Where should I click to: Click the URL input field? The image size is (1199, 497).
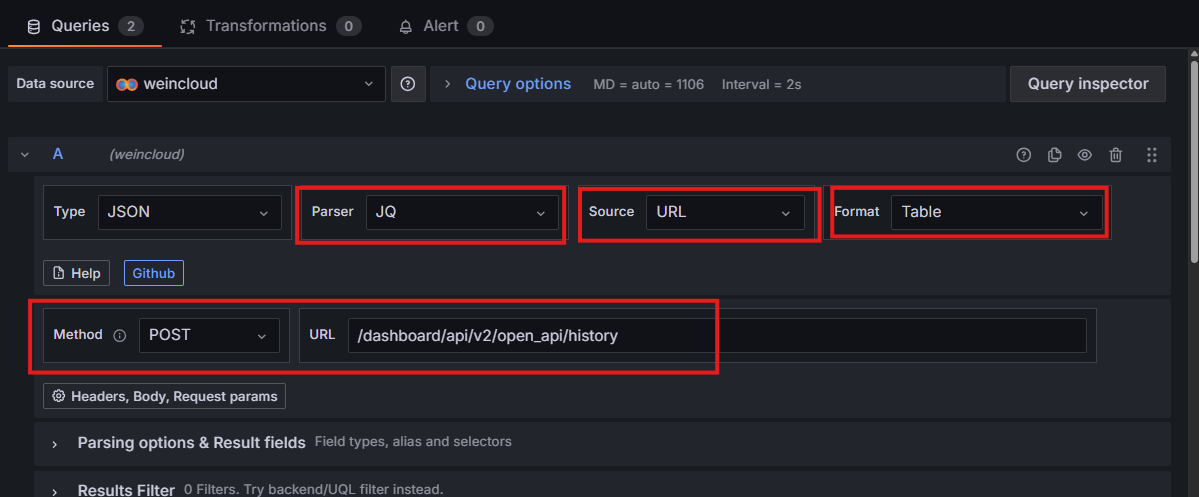pyautogui.click(x=716, y=336)
